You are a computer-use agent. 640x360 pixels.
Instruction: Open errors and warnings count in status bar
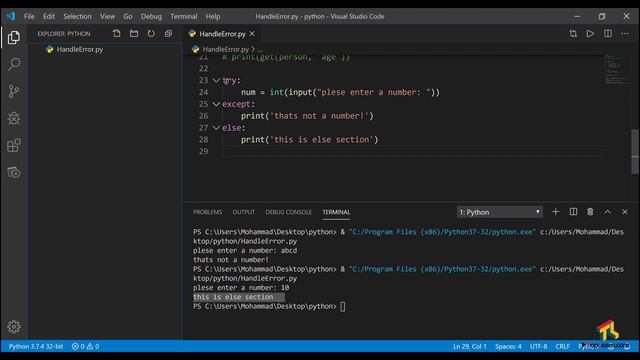pos(85,346)
